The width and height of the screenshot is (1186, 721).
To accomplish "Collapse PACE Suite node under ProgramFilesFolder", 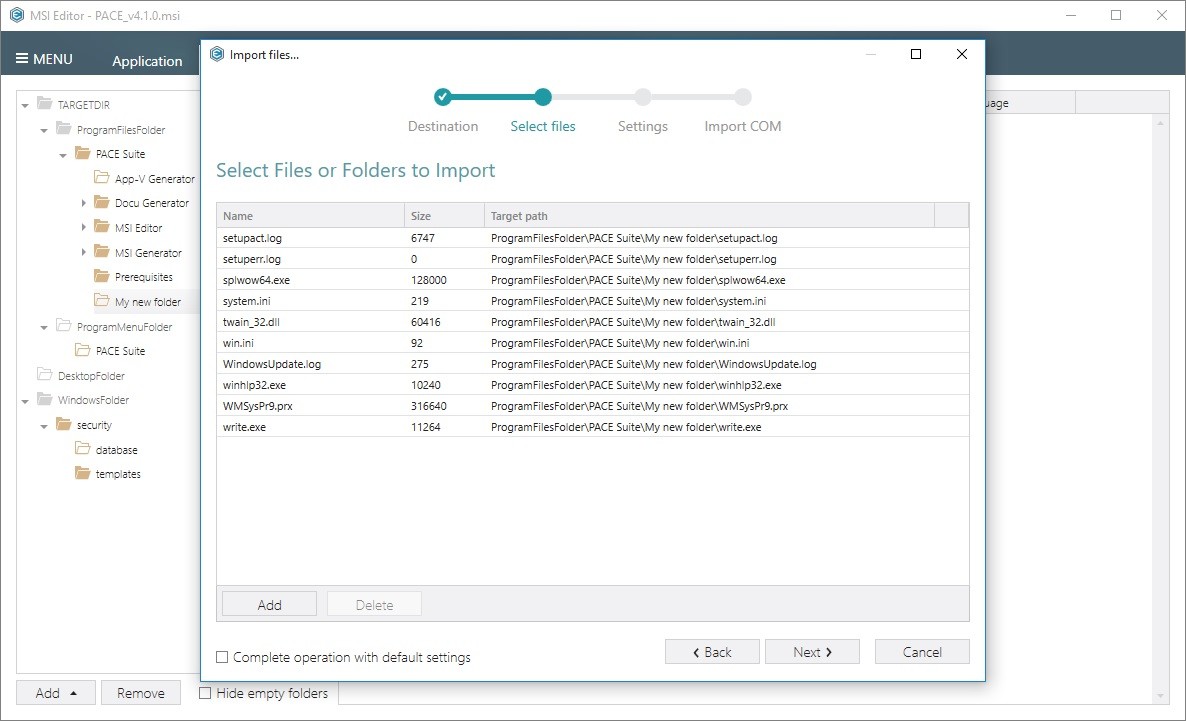I will 63,155.
